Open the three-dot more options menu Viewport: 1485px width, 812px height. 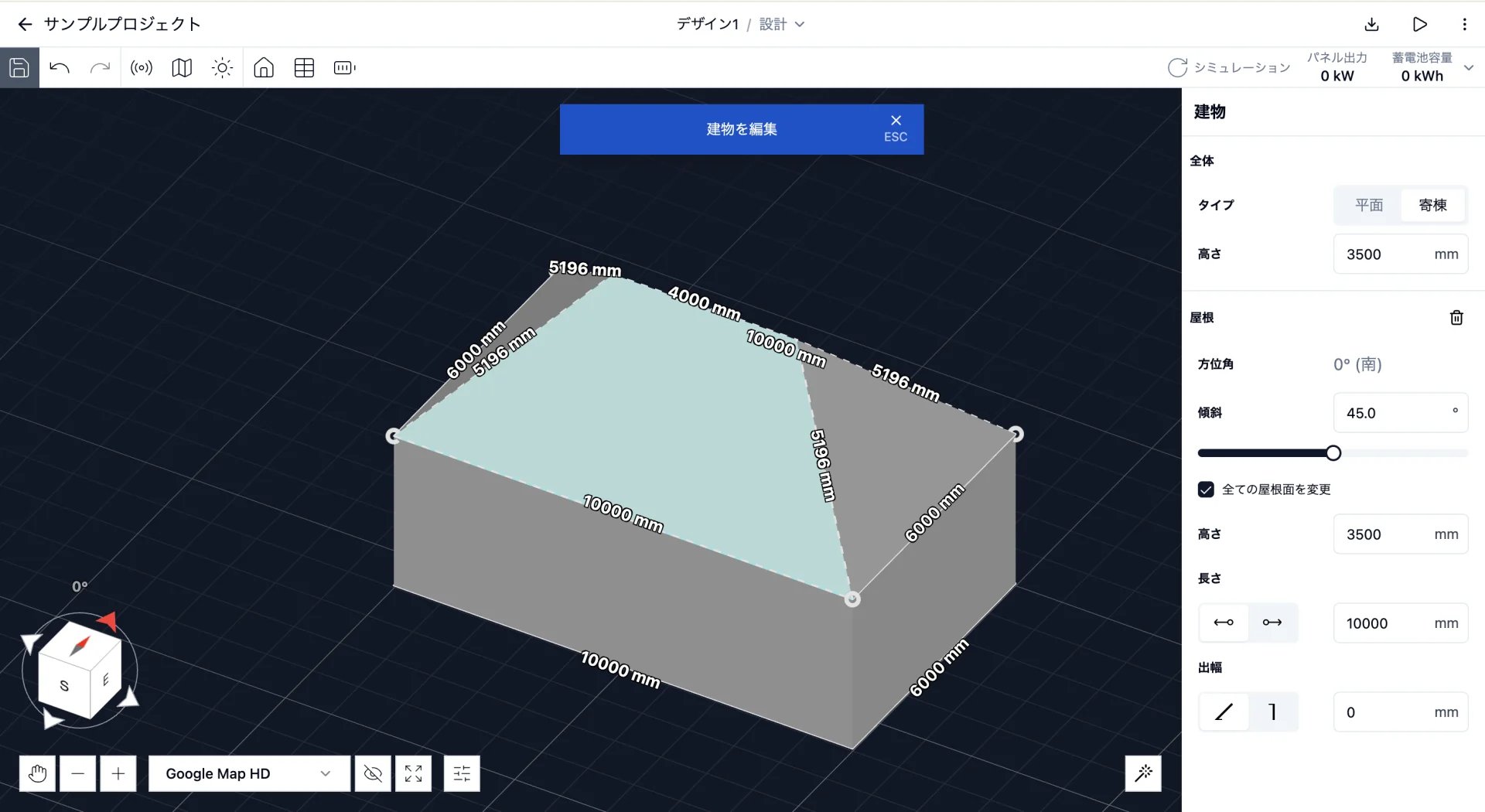(1464, 24)
